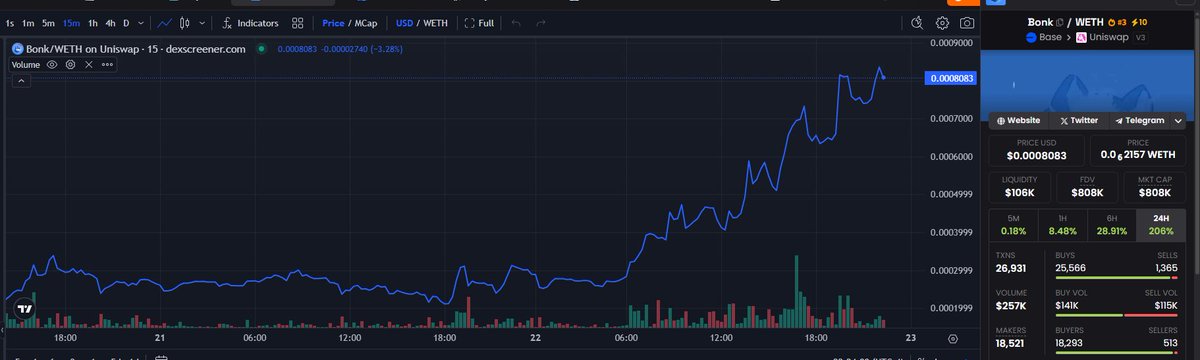Switch quote currency to USD
1200x360 pixels.
tap(404, 22)
